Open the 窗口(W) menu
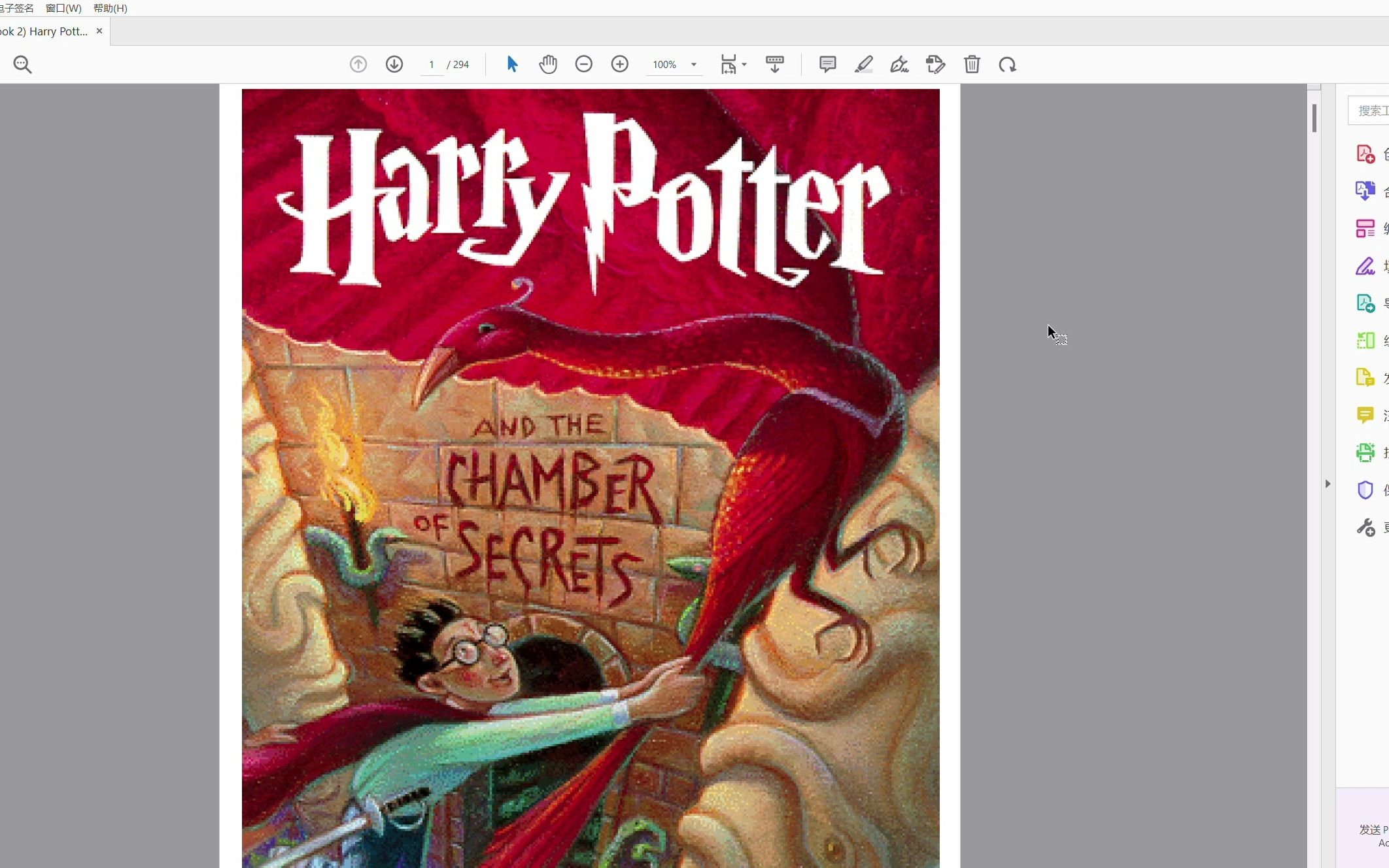Image resolution: width=1389 pixels, height=868 pixels. point(63,8)
